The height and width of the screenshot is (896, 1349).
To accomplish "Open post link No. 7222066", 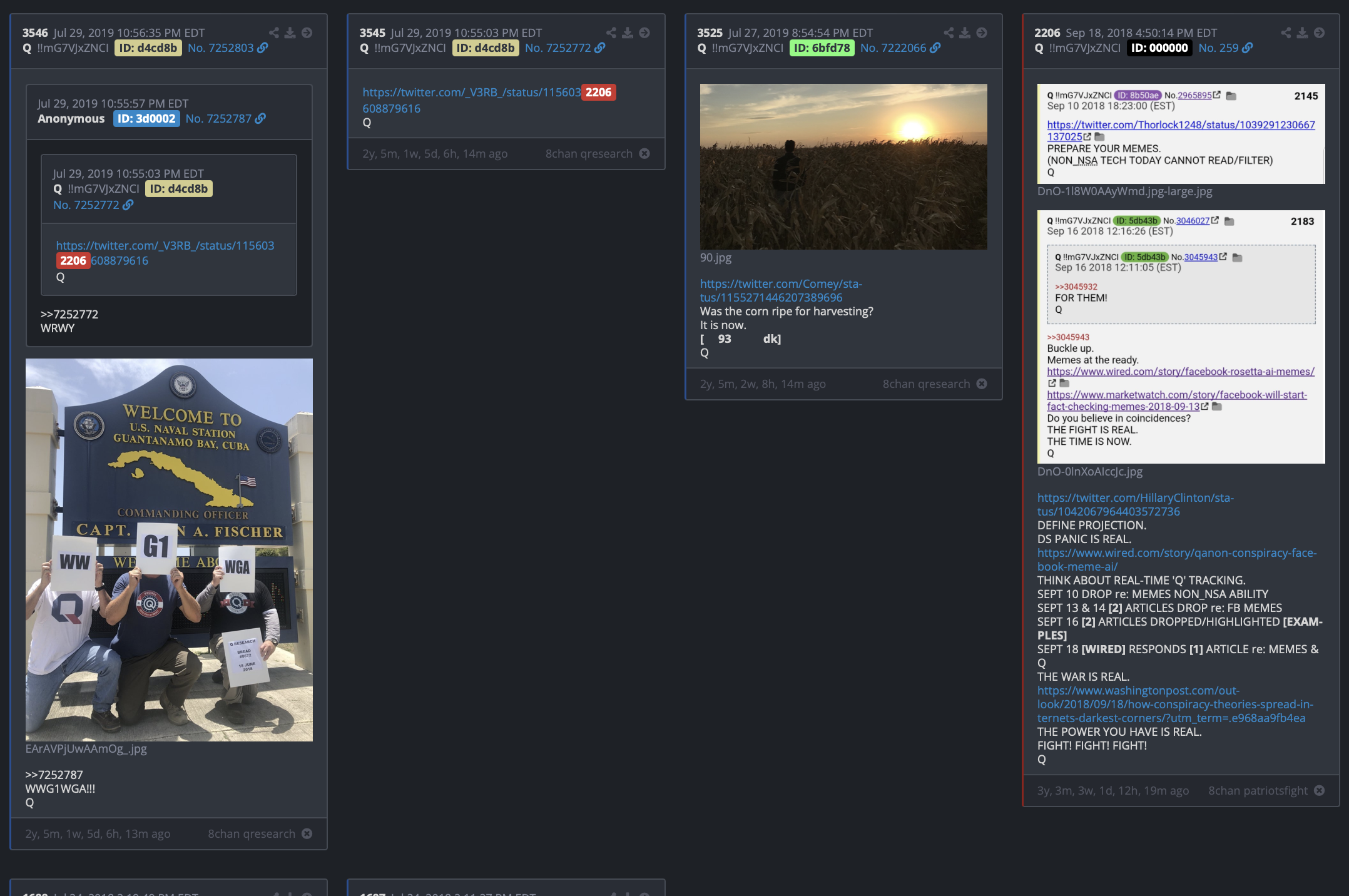I will (893, 48).
